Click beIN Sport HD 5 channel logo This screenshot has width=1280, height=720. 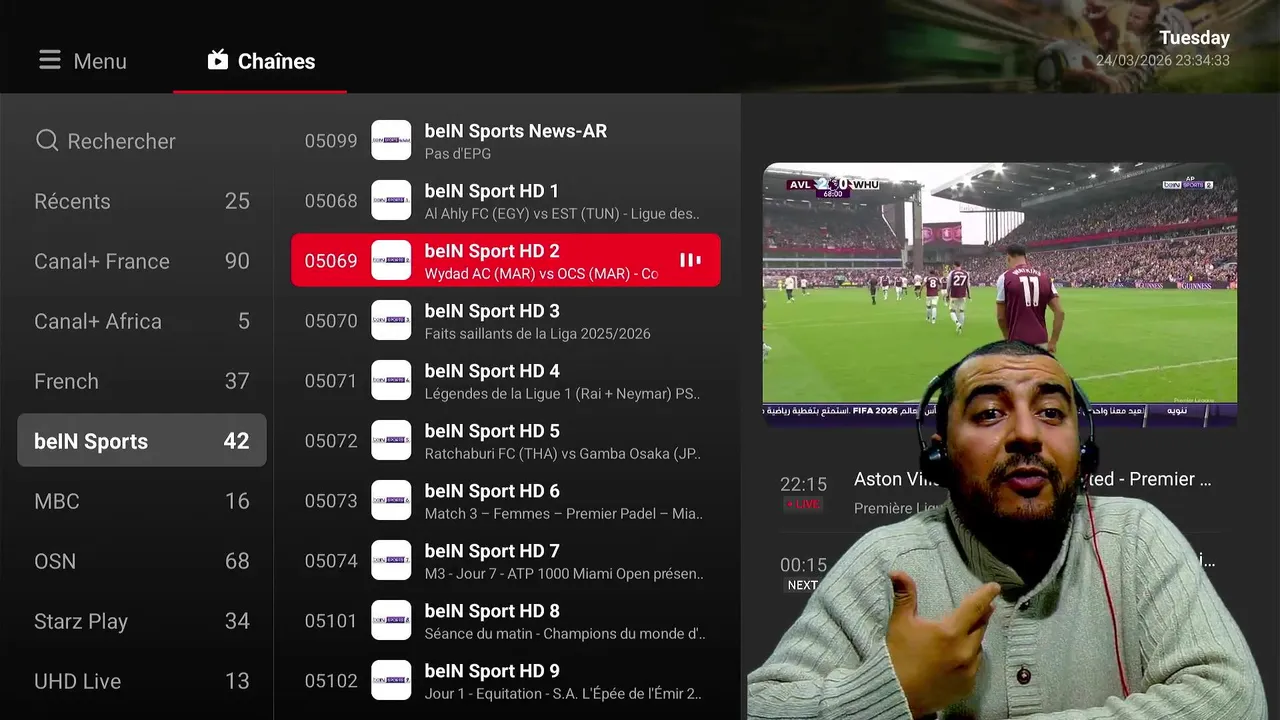(391, 441)
